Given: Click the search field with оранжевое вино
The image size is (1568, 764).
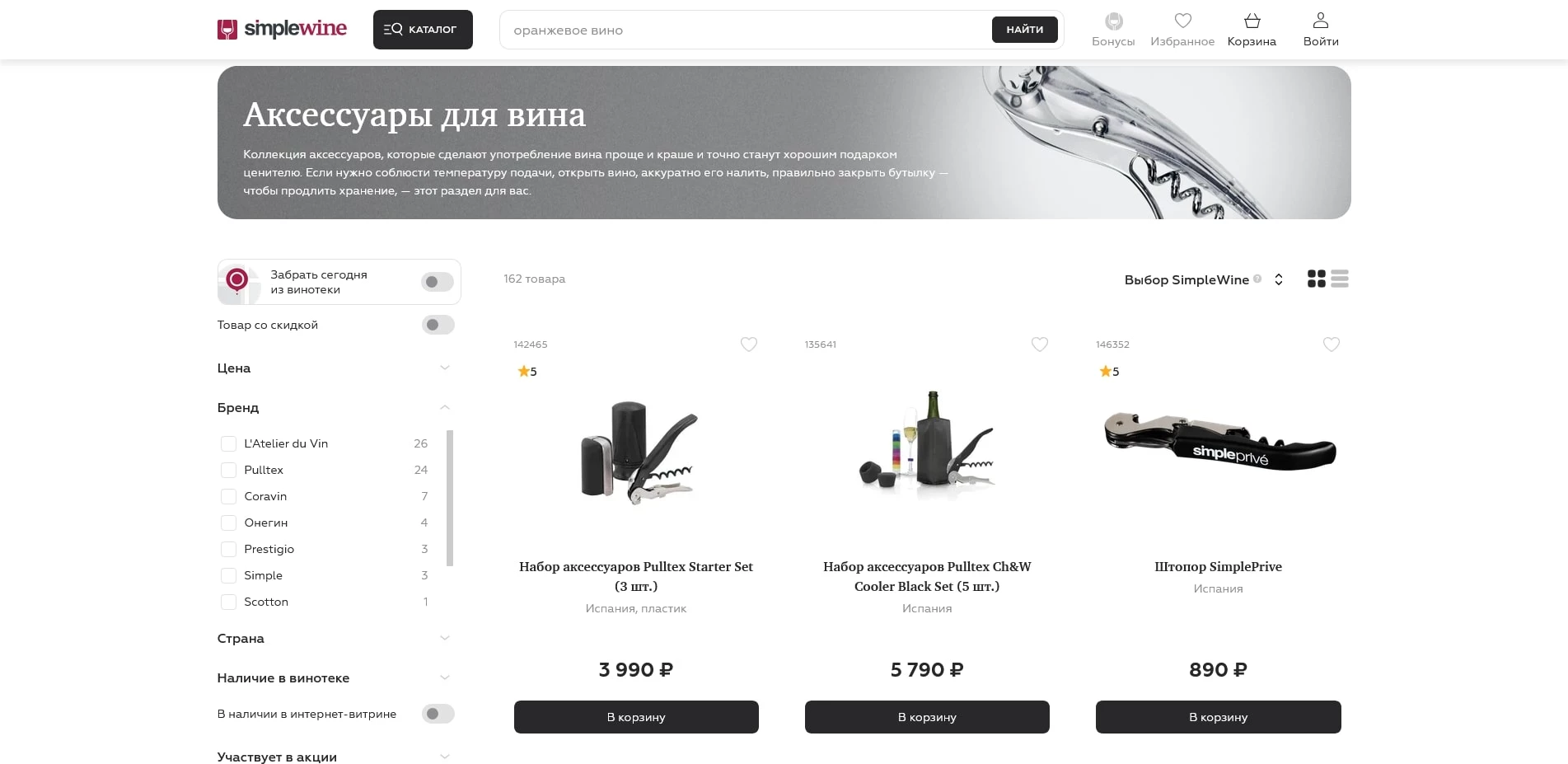Looking at the screenshot, I should [x=746, y=30].
